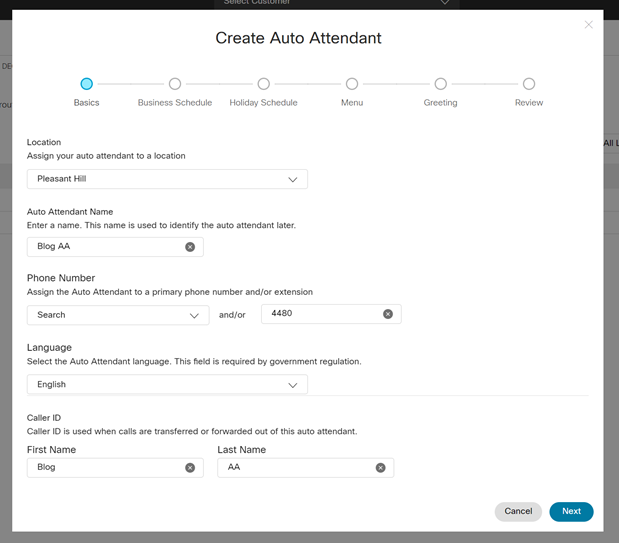Clear the Last Name field

click(380, 468)
